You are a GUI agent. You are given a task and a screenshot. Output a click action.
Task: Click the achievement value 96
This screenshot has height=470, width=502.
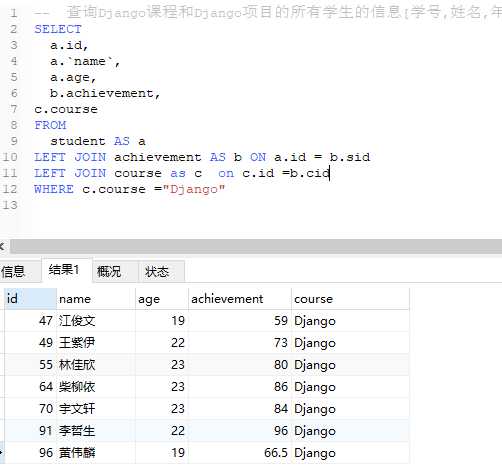coord(240,431)
